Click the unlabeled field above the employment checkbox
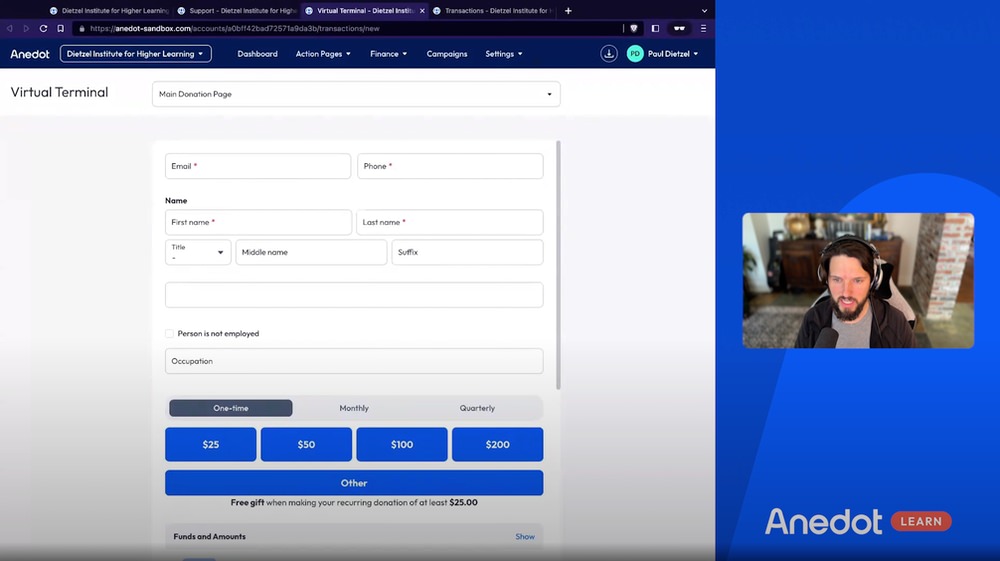 (x=354, y=295)
